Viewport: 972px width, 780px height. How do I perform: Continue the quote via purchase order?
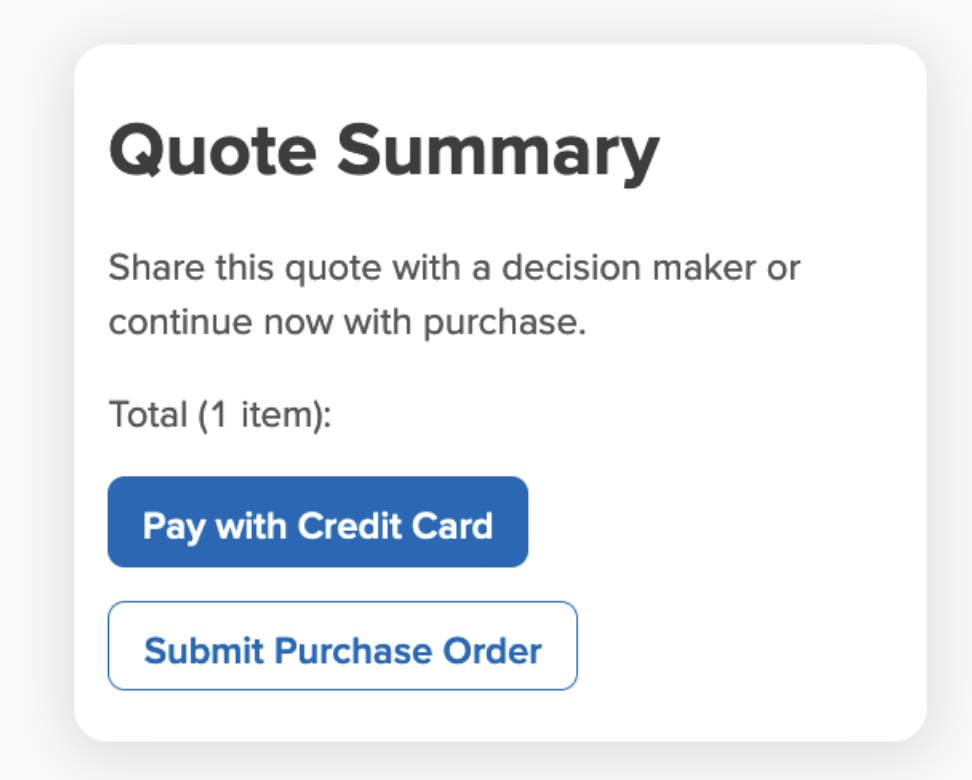[342, 645]
